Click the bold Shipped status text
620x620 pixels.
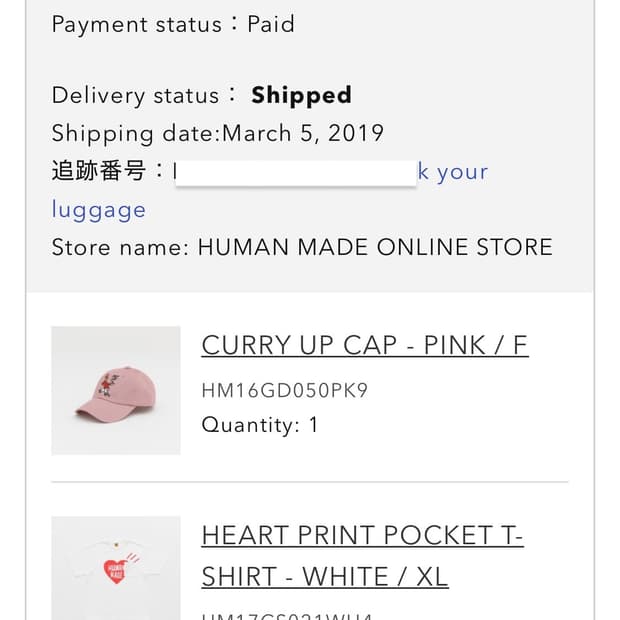301,96
